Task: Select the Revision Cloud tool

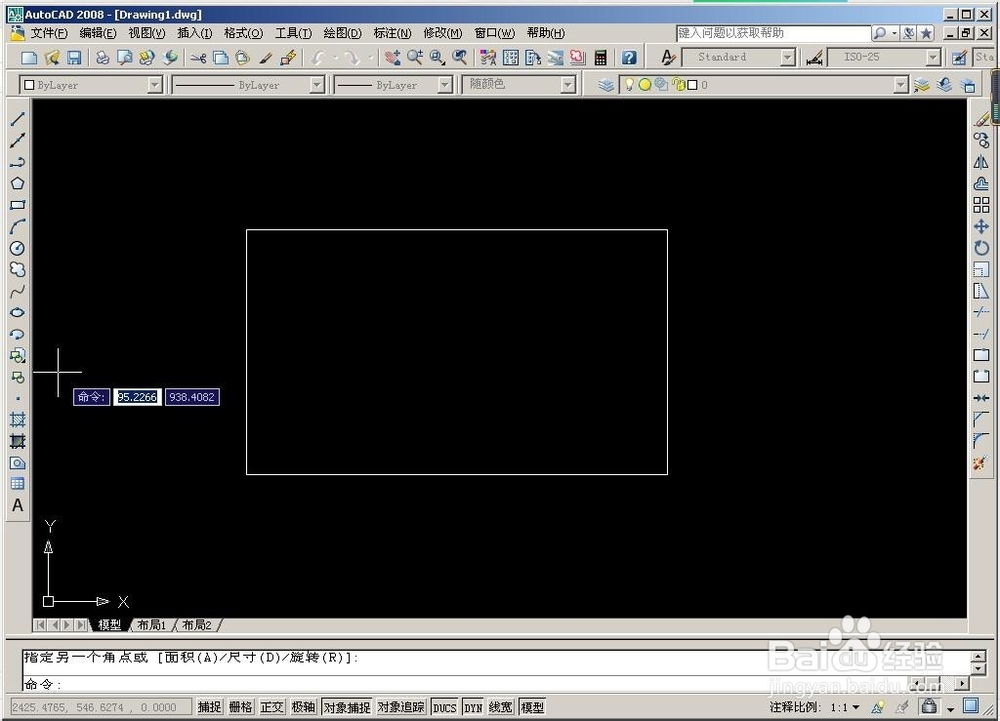Action: click(17, 270)
